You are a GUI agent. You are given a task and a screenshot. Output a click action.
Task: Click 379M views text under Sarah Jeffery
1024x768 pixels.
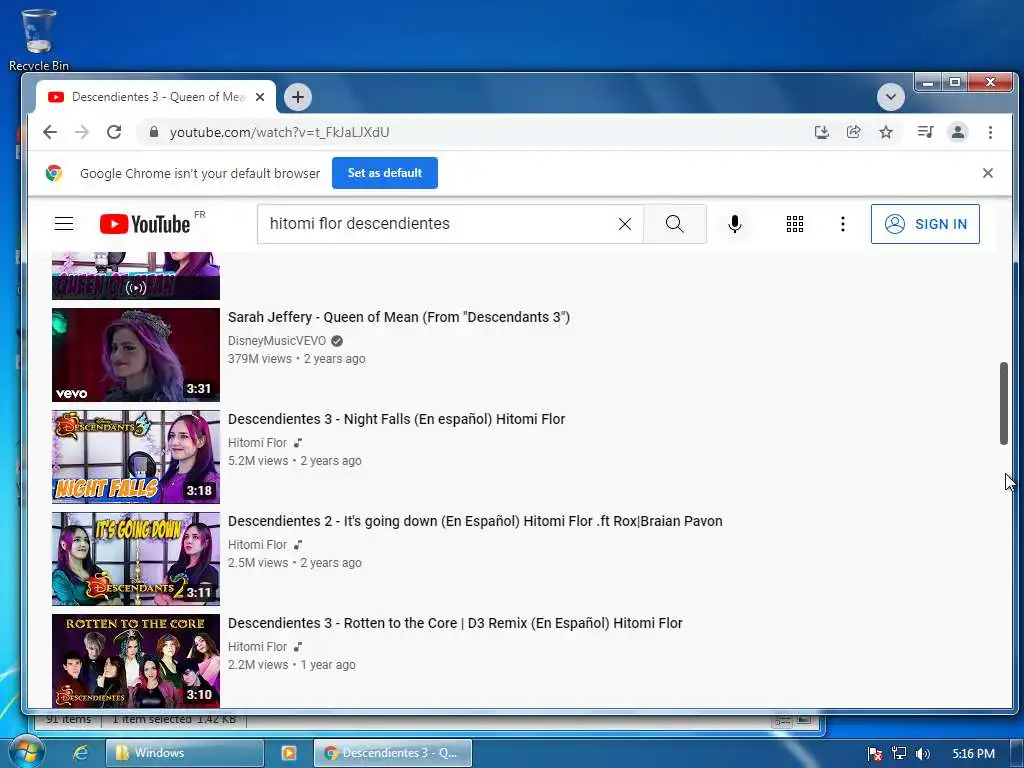[260, 359]
